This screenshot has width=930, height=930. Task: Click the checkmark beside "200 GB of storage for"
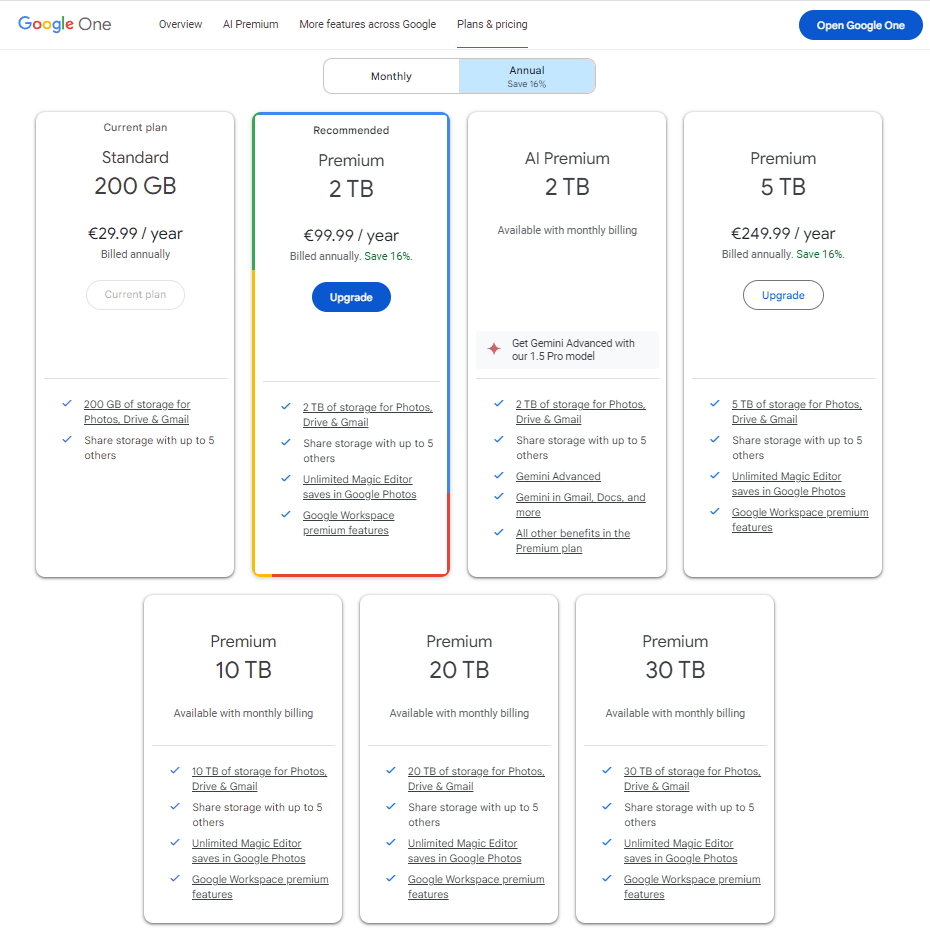click(x=67, y=403)
